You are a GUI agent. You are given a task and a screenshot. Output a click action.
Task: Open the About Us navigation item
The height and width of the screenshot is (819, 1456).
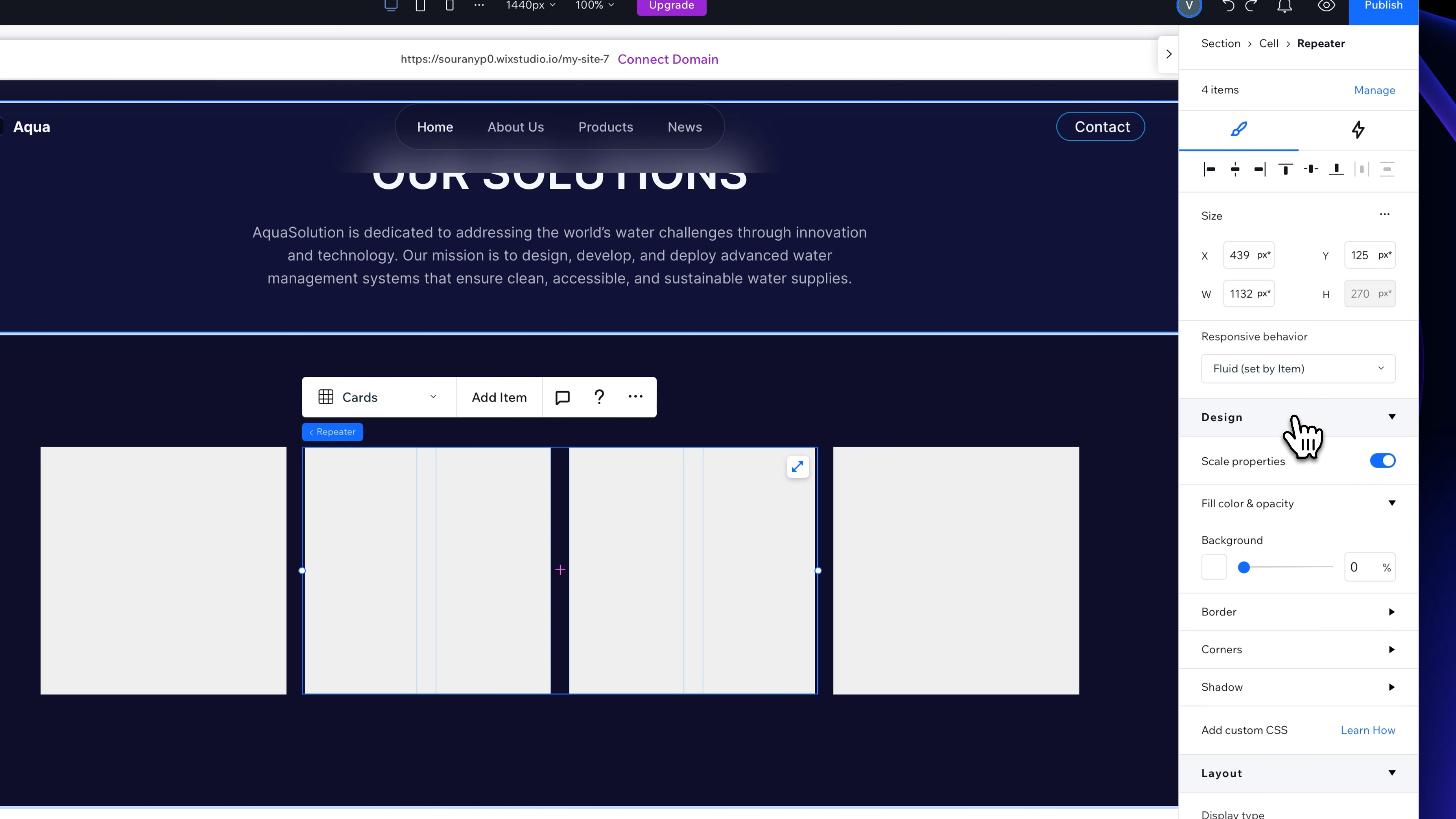tap(515, 127)
